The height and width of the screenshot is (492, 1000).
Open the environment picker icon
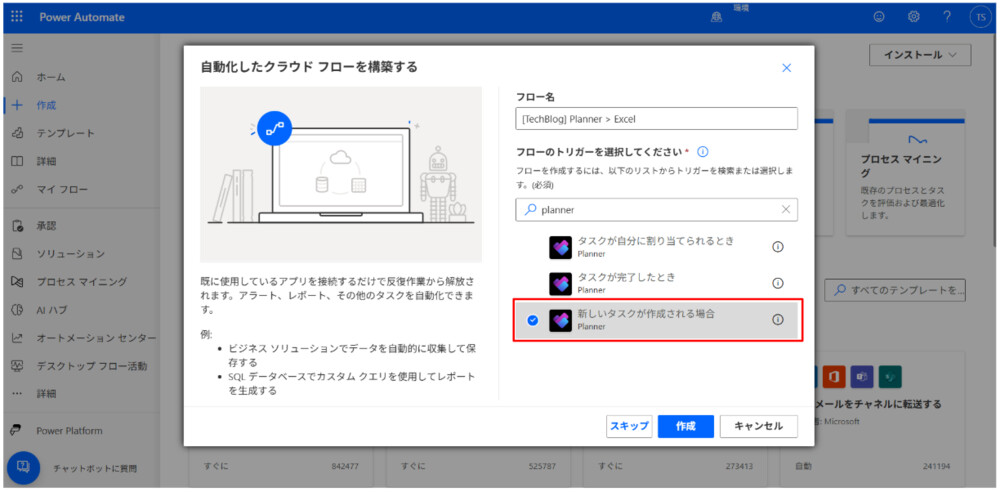[x=716, y=18]
